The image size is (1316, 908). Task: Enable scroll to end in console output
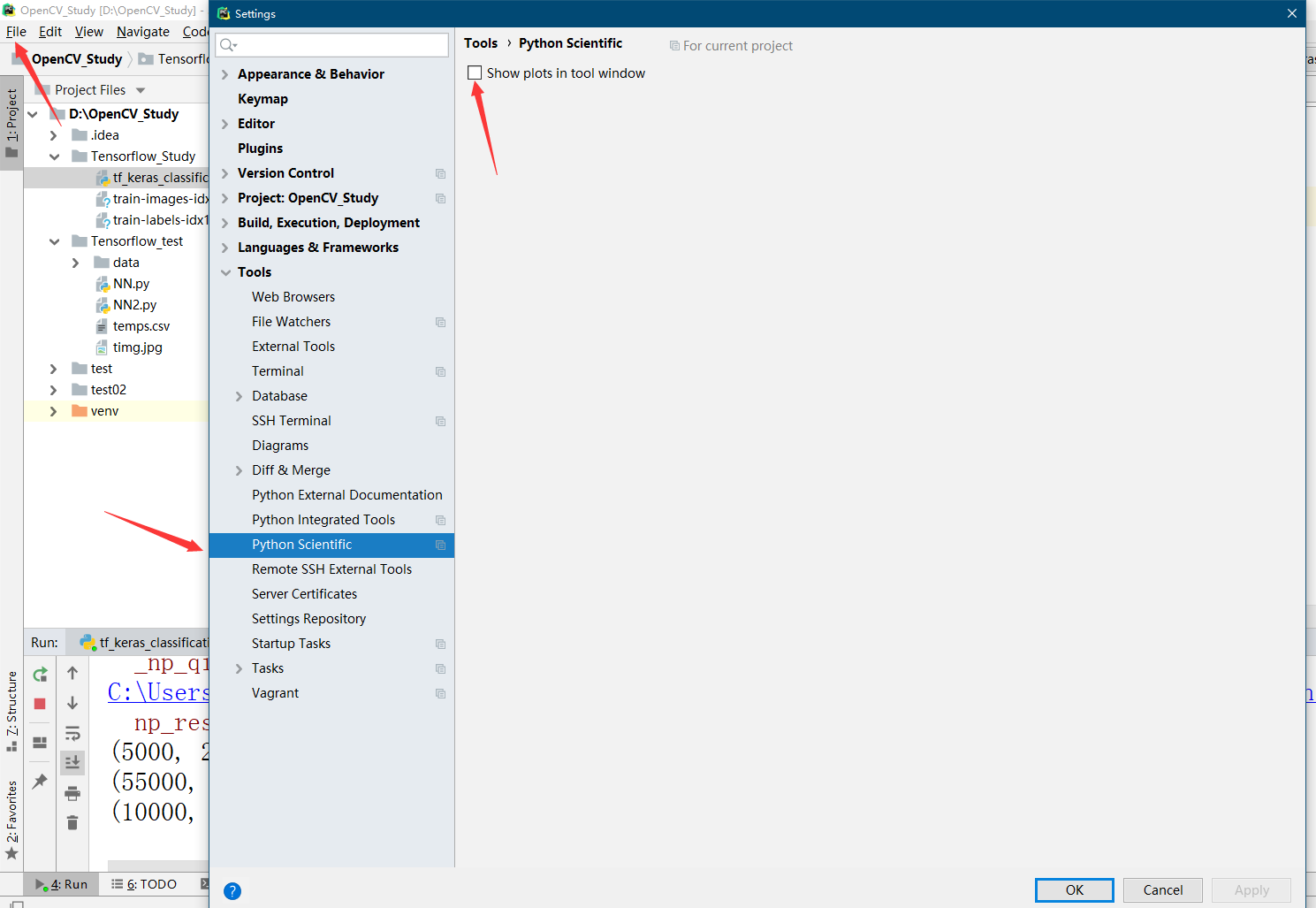tap(72, 762)
